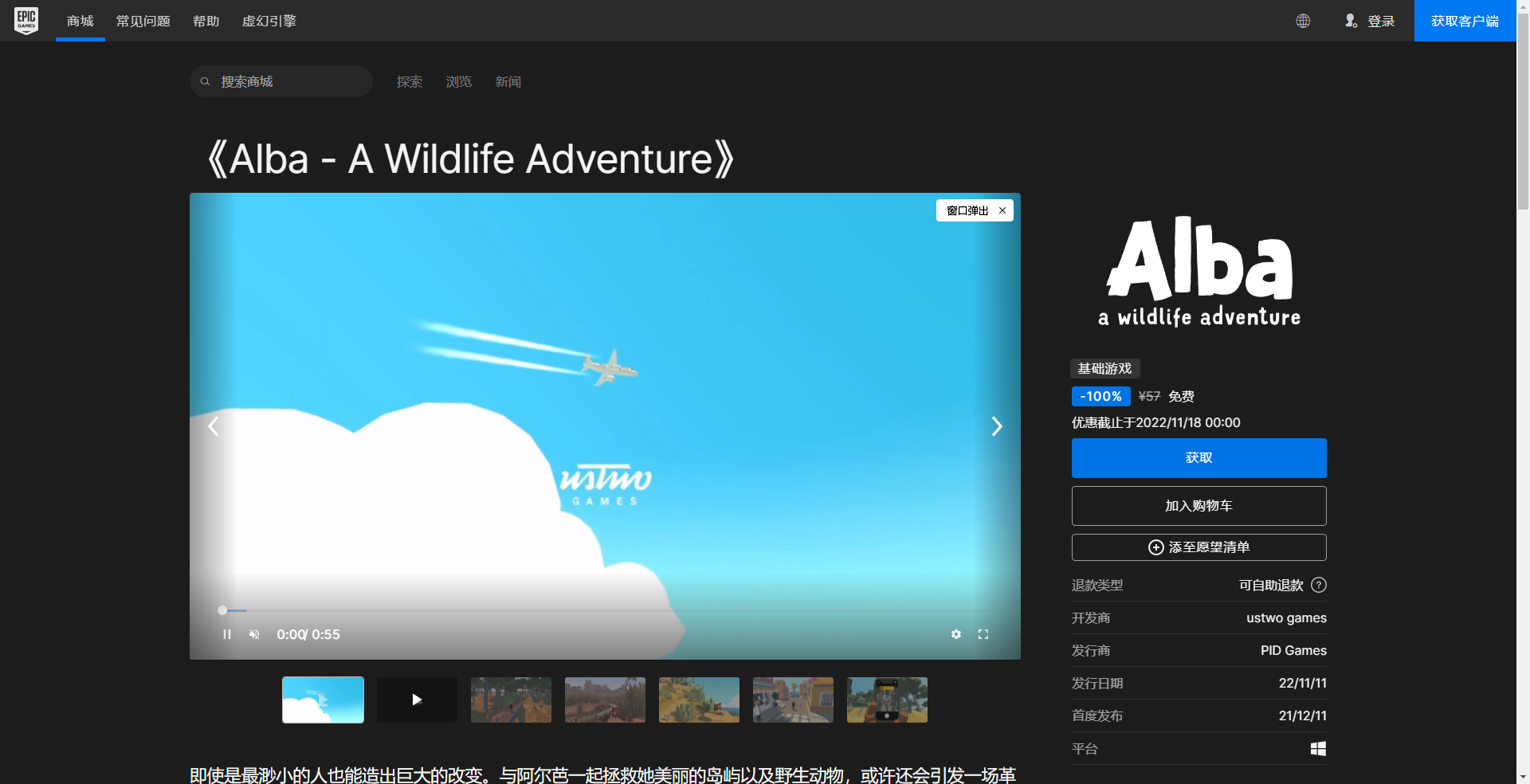Close the 窗口弹出 picture-in-picture prompt
The width and height of the screenshot is (1530, 784).
[1002, 210]
